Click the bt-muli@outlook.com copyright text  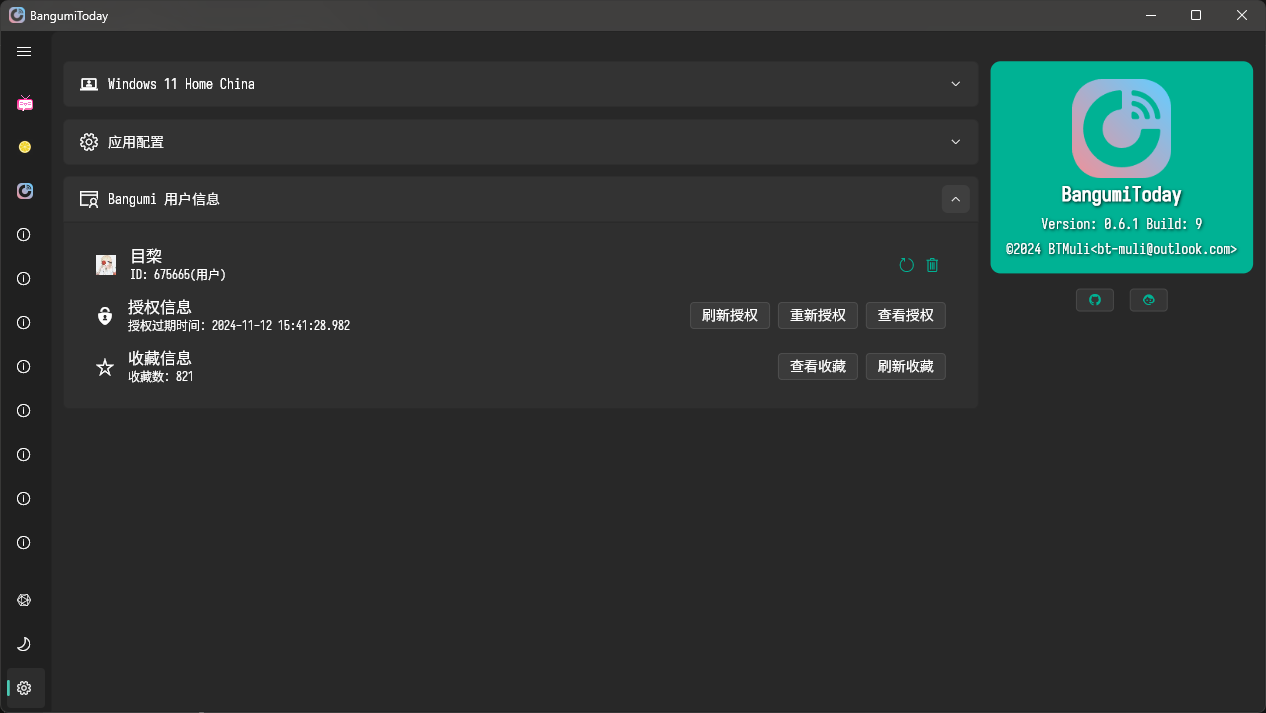tap(1121, 248)
